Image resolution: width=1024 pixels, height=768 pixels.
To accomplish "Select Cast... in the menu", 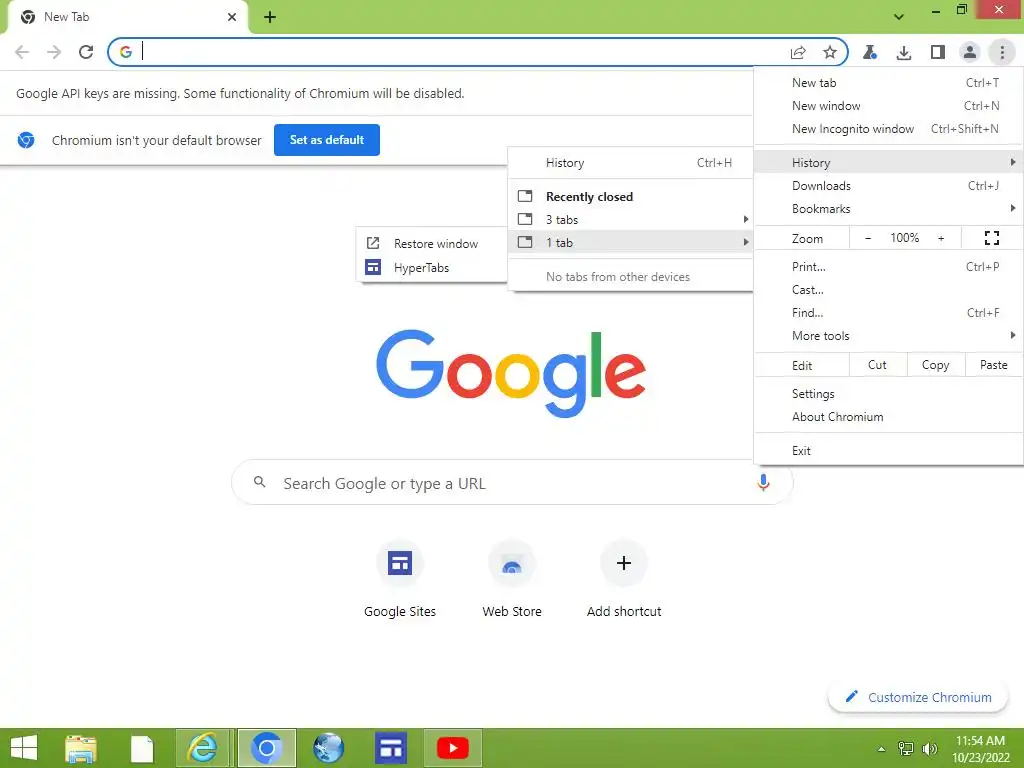I will tap(888, 289).
